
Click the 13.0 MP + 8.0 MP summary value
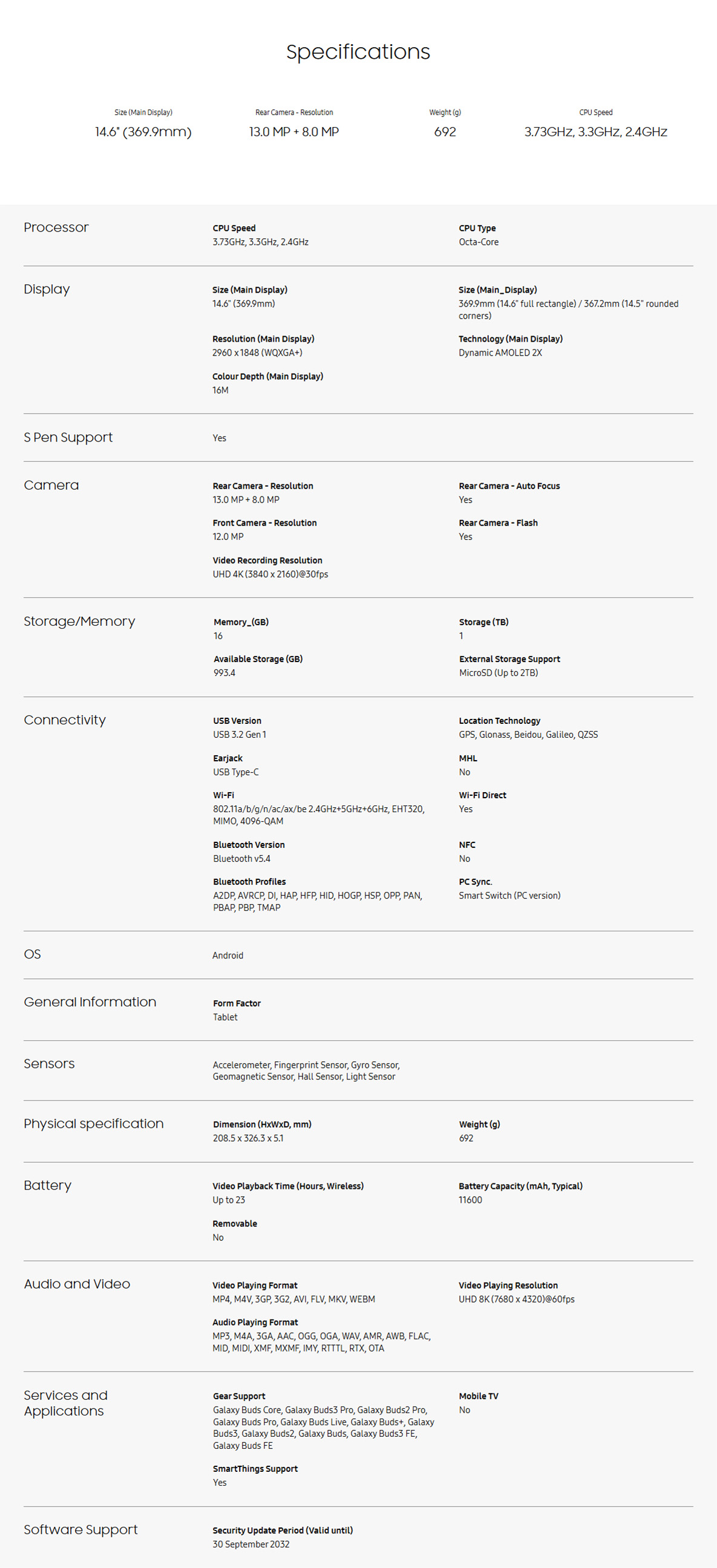point(293,131)
